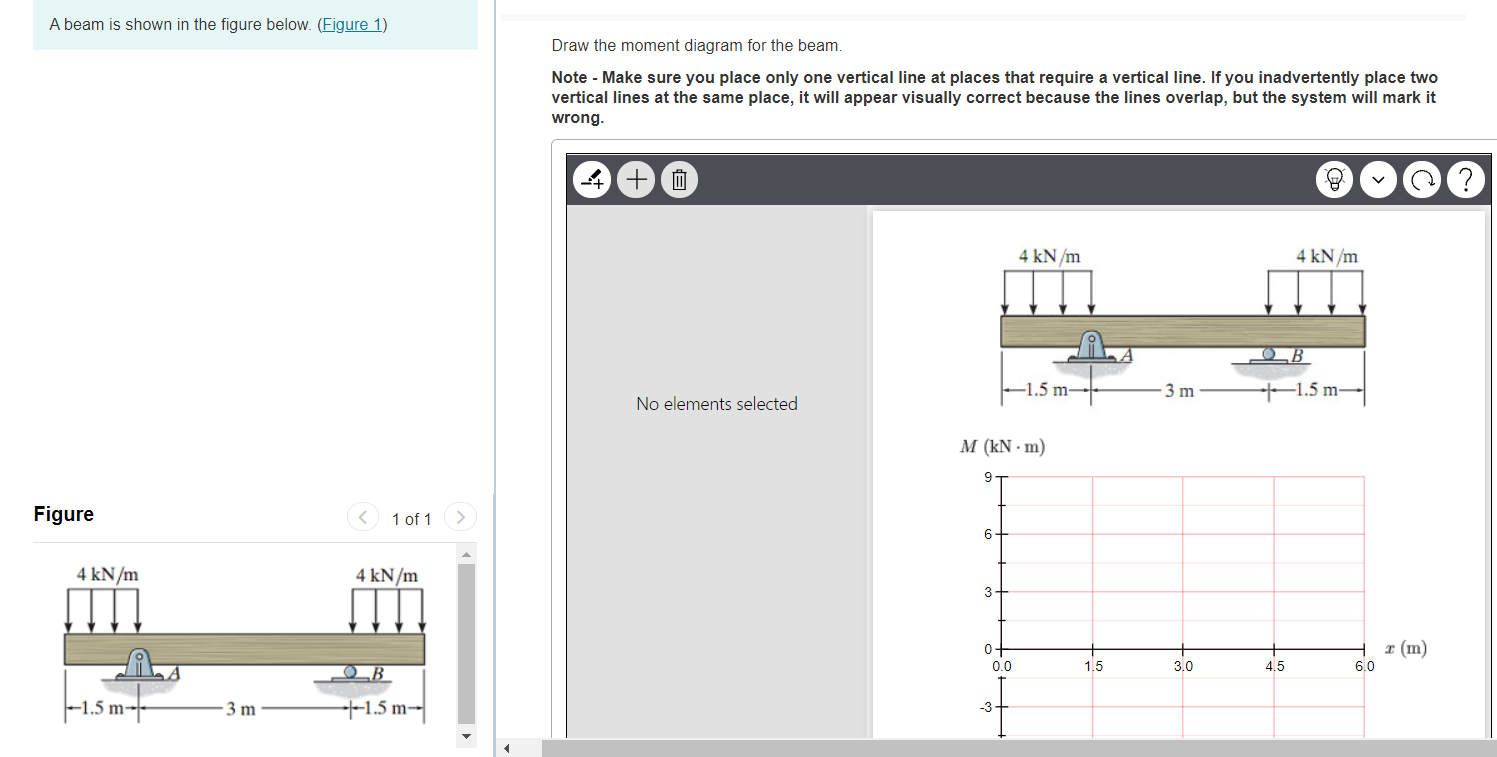
Task: Click the circular reset arrow button
Action: click(x=1422, y=180)
